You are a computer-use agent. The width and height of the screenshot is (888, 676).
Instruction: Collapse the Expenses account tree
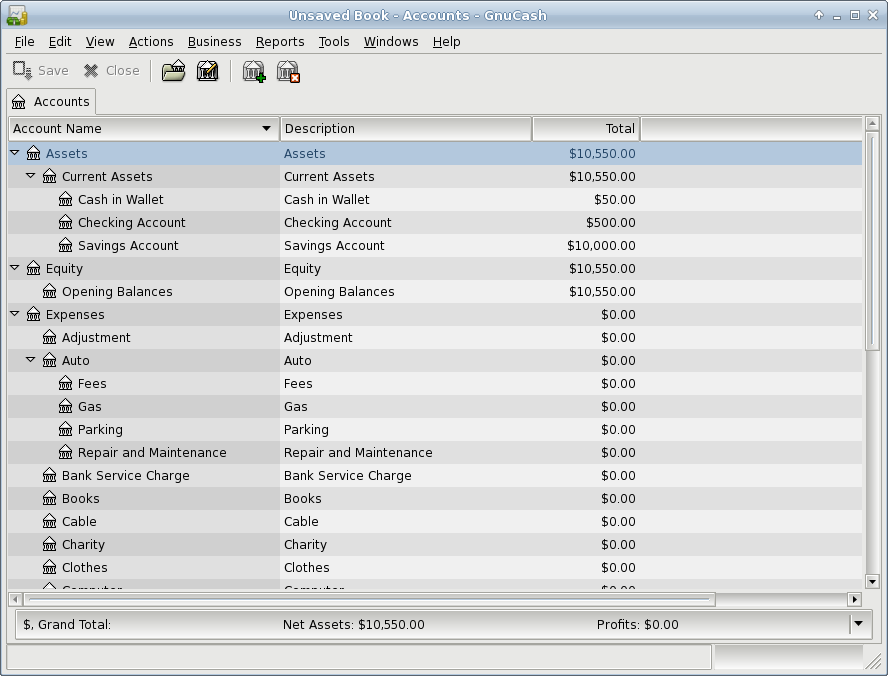pyautogui.click(x=15, y=314)
